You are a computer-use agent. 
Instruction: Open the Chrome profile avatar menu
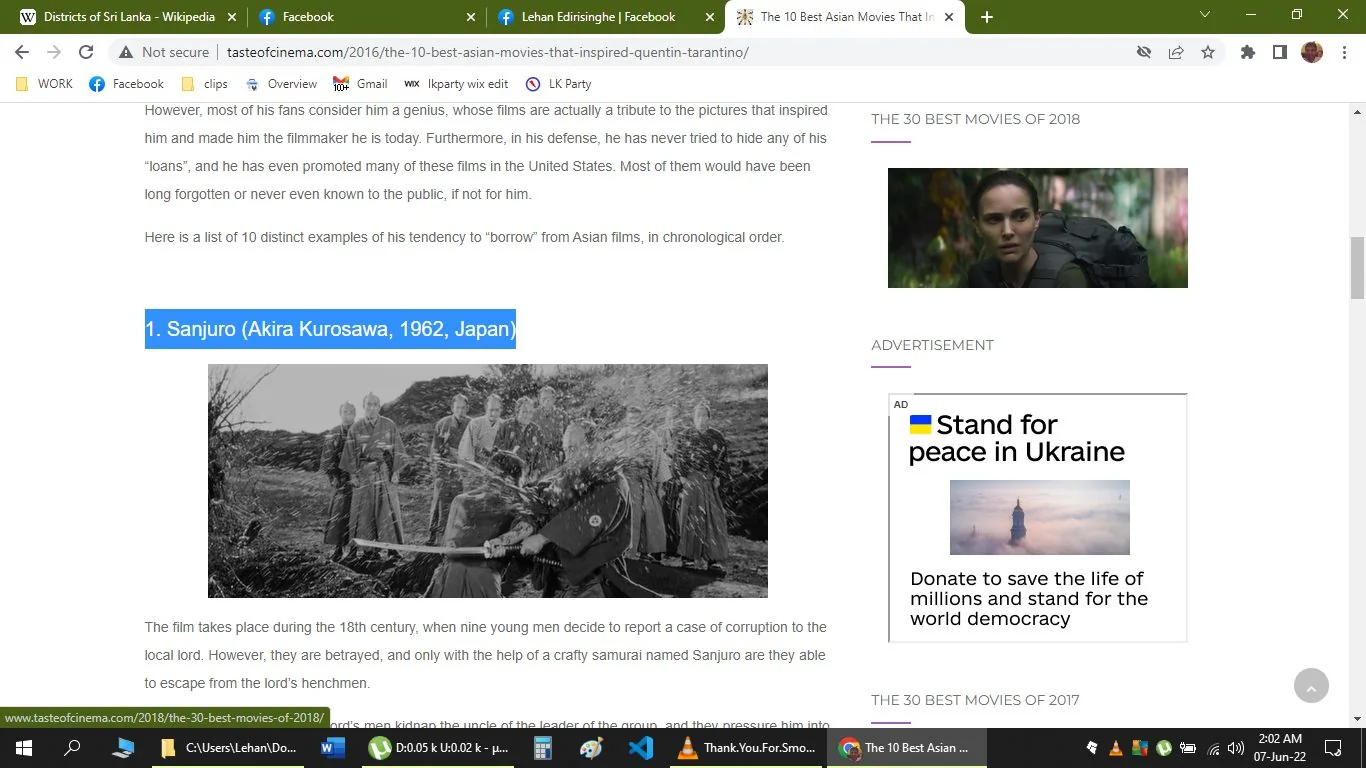point(1312,52)
